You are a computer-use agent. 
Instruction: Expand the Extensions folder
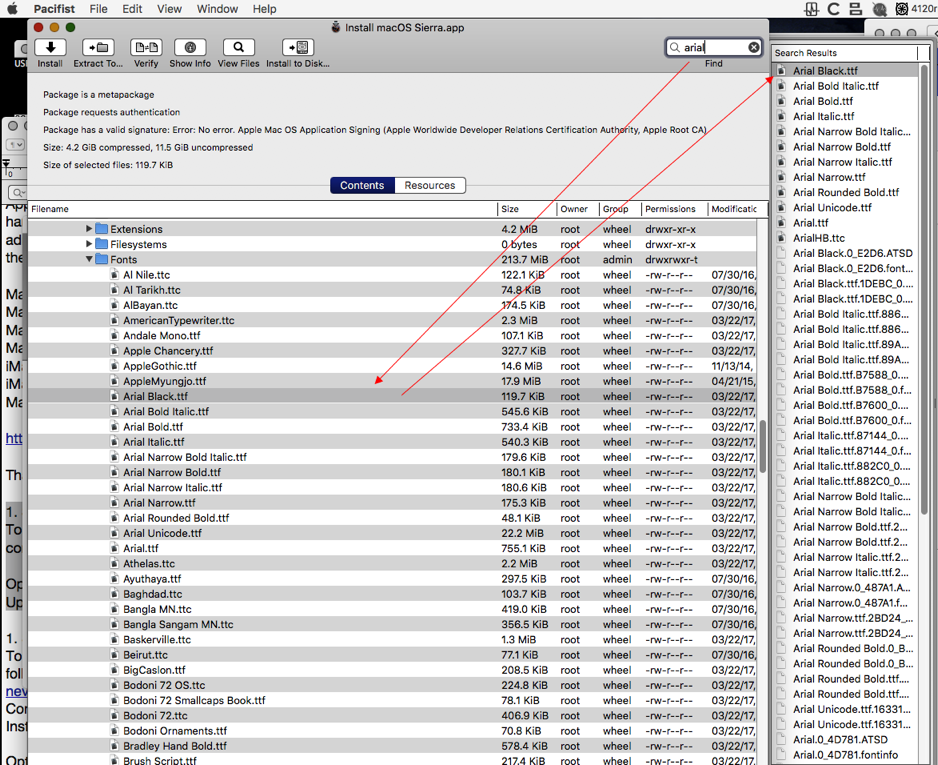pos(89,228)
